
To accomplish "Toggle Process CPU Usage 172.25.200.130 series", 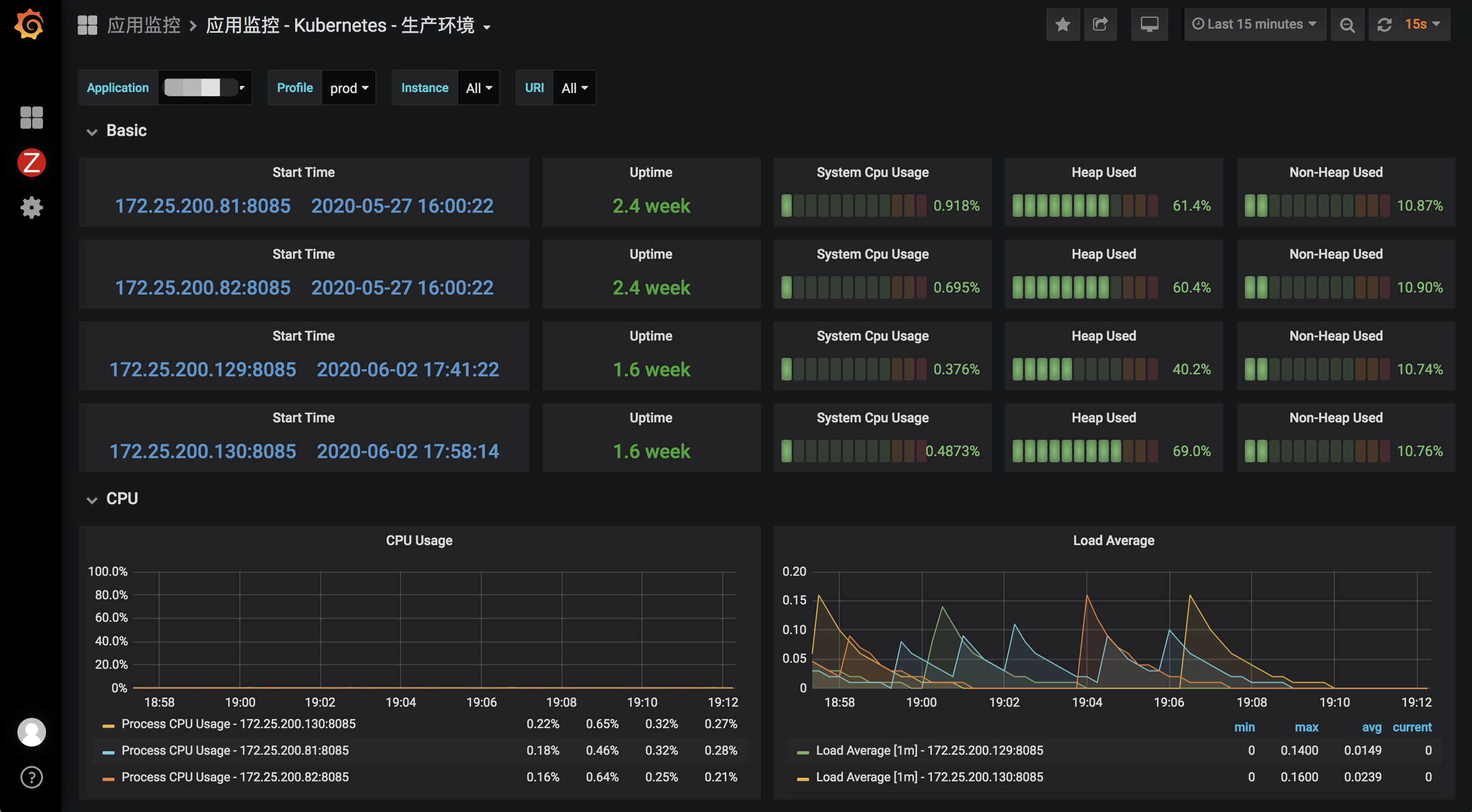I will 238,724.
